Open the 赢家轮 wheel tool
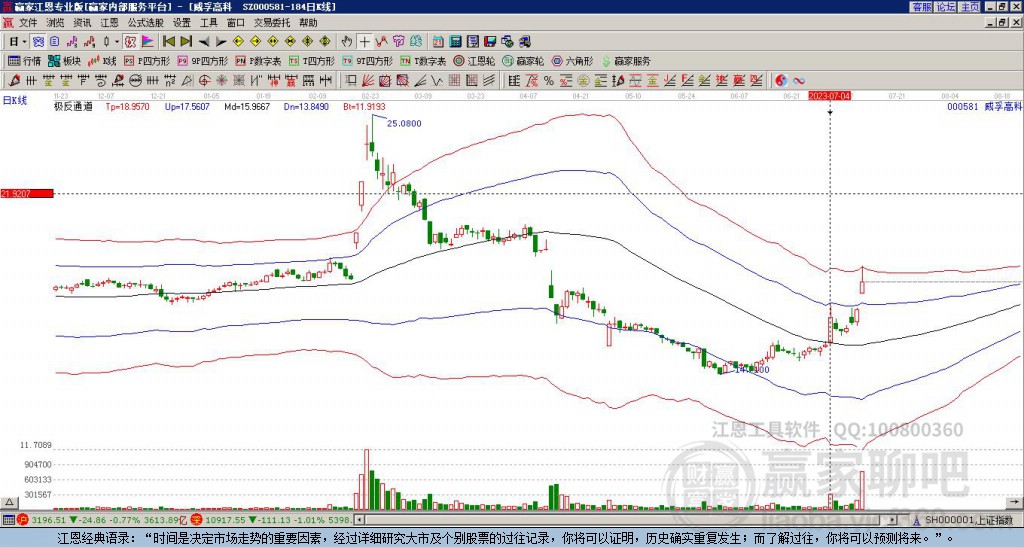The width and height of the screenshot is (1024, 548). pyautogui.click(x=522, y=61)
